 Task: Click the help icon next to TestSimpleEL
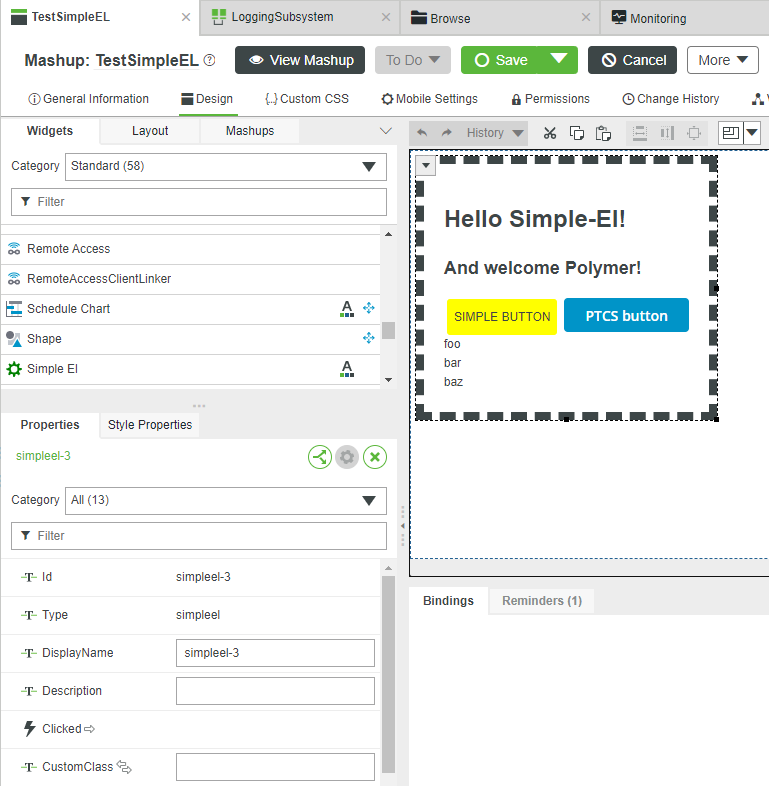point(210,60)
